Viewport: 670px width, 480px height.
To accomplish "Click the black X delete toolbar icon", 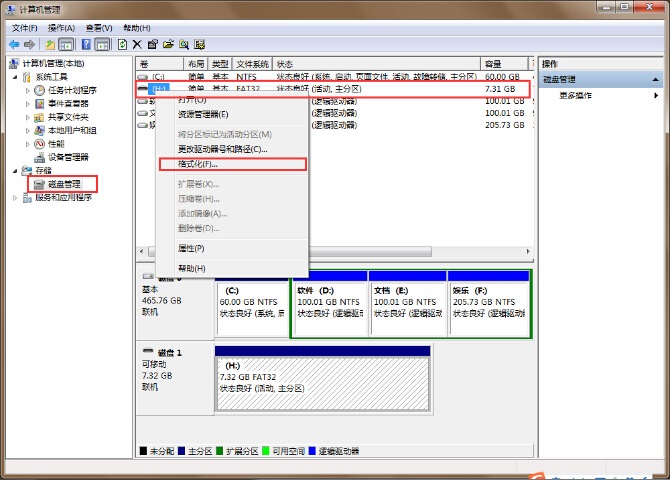I will point(137,45).
